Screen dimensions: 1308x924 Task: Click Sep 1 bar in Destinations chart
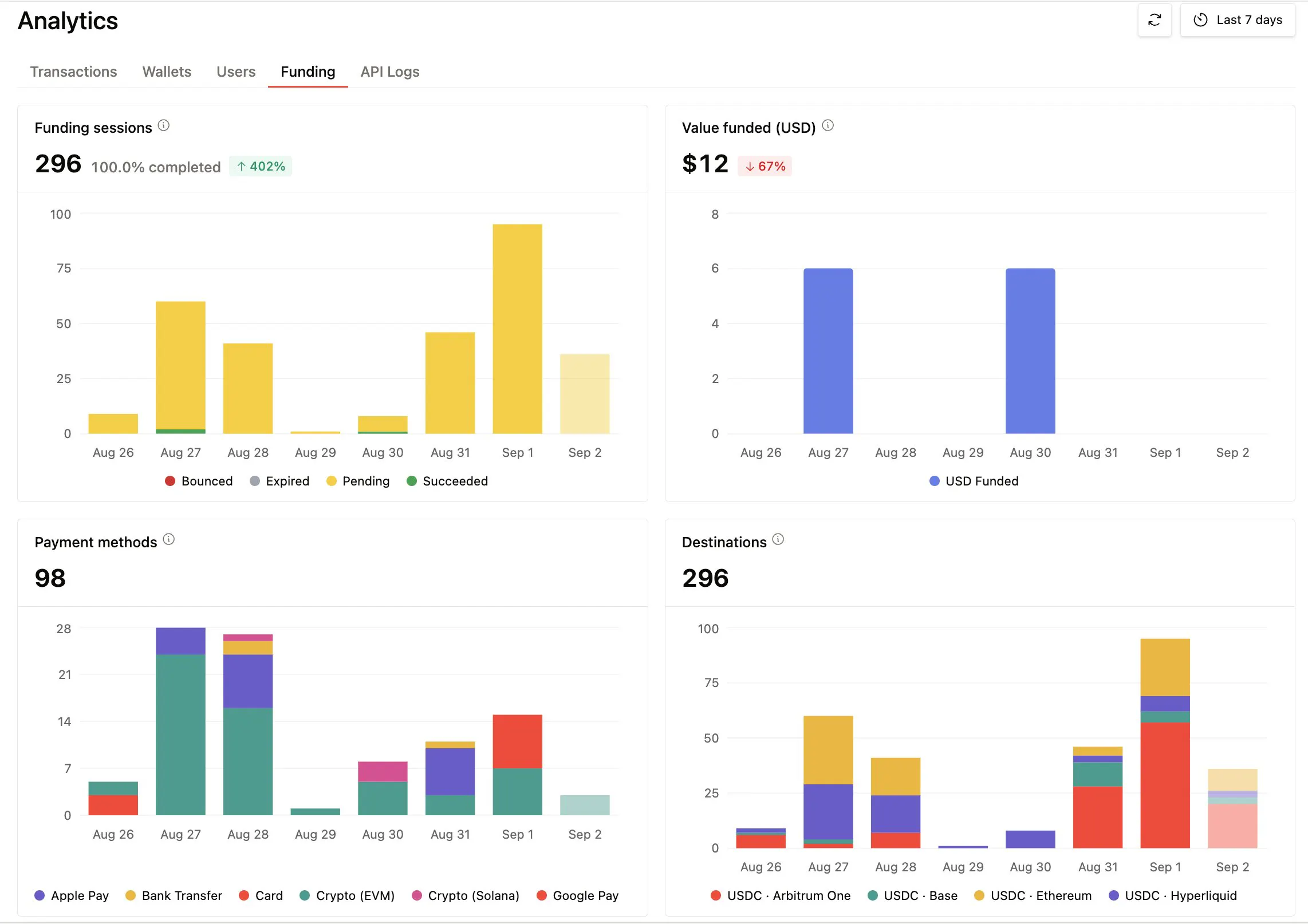[1165, 743]
